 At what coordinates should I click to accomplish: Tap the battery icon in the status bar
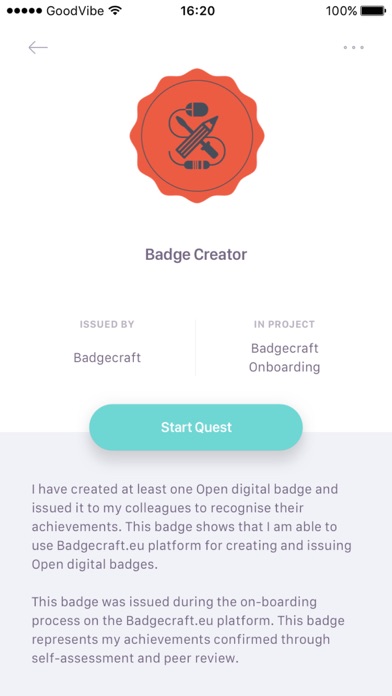(x=373, y=11)
